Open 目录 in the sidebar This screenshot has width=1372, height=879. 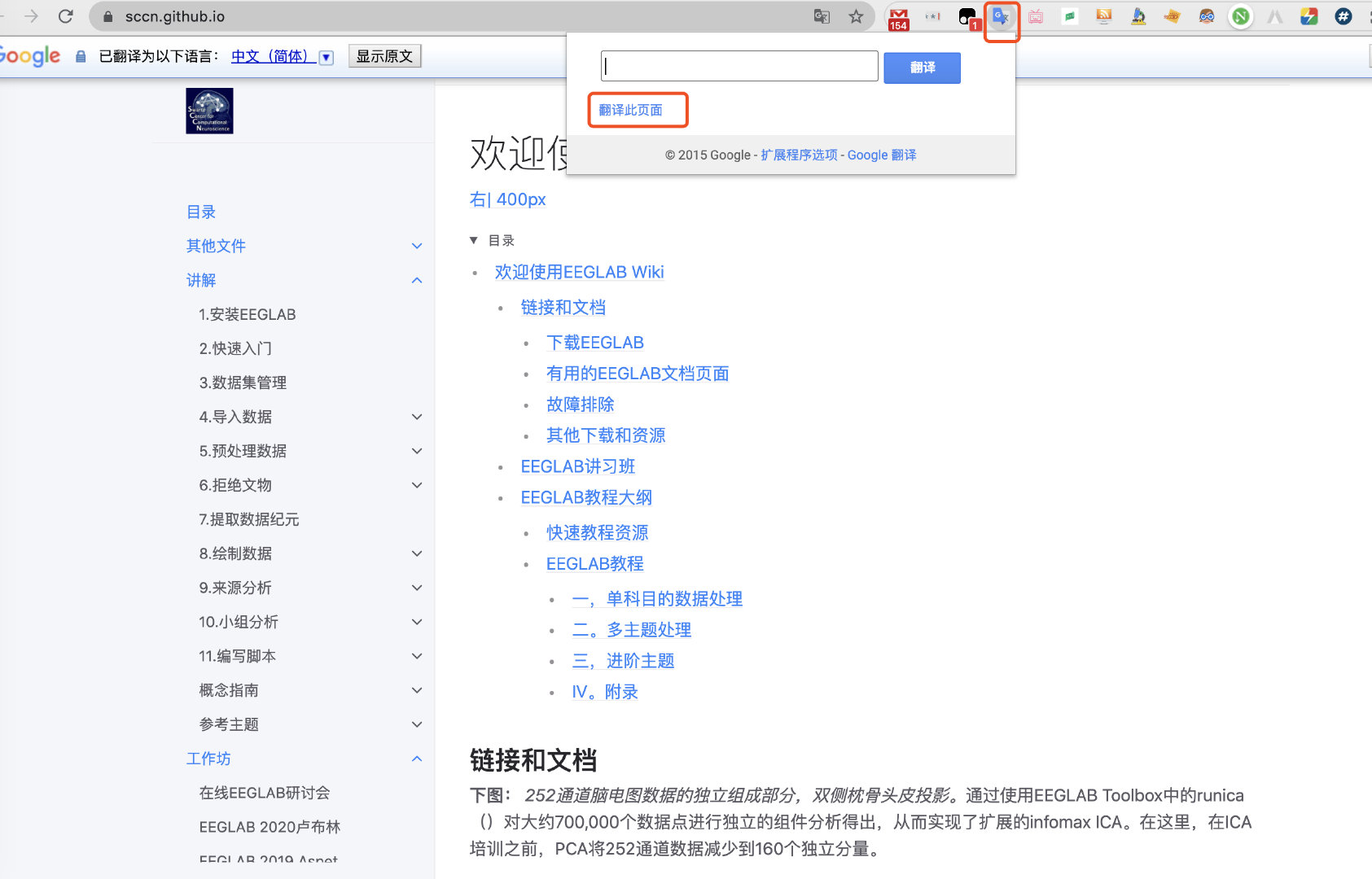[201, 212]
